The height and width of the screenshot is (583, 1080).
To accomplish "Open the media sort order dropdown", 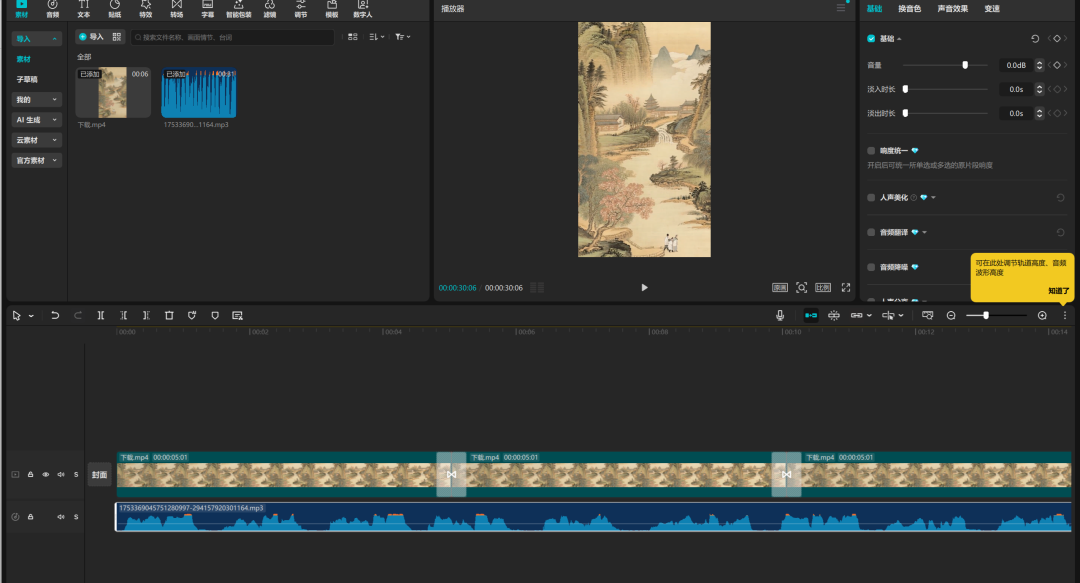I will pyautogui.click(x=377, y=37).
